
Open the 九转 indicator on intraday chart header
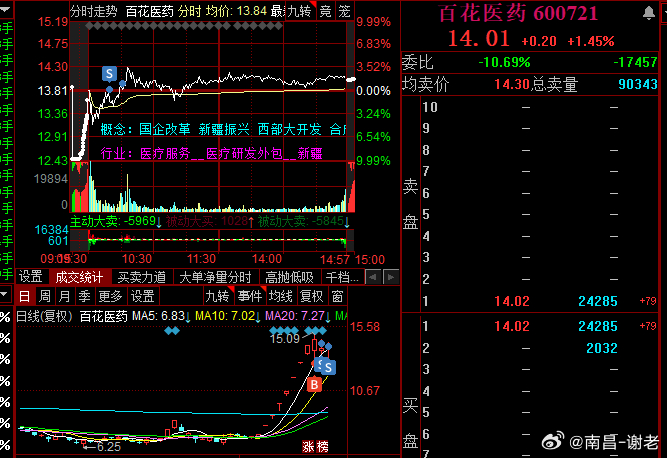pos(300,11)
